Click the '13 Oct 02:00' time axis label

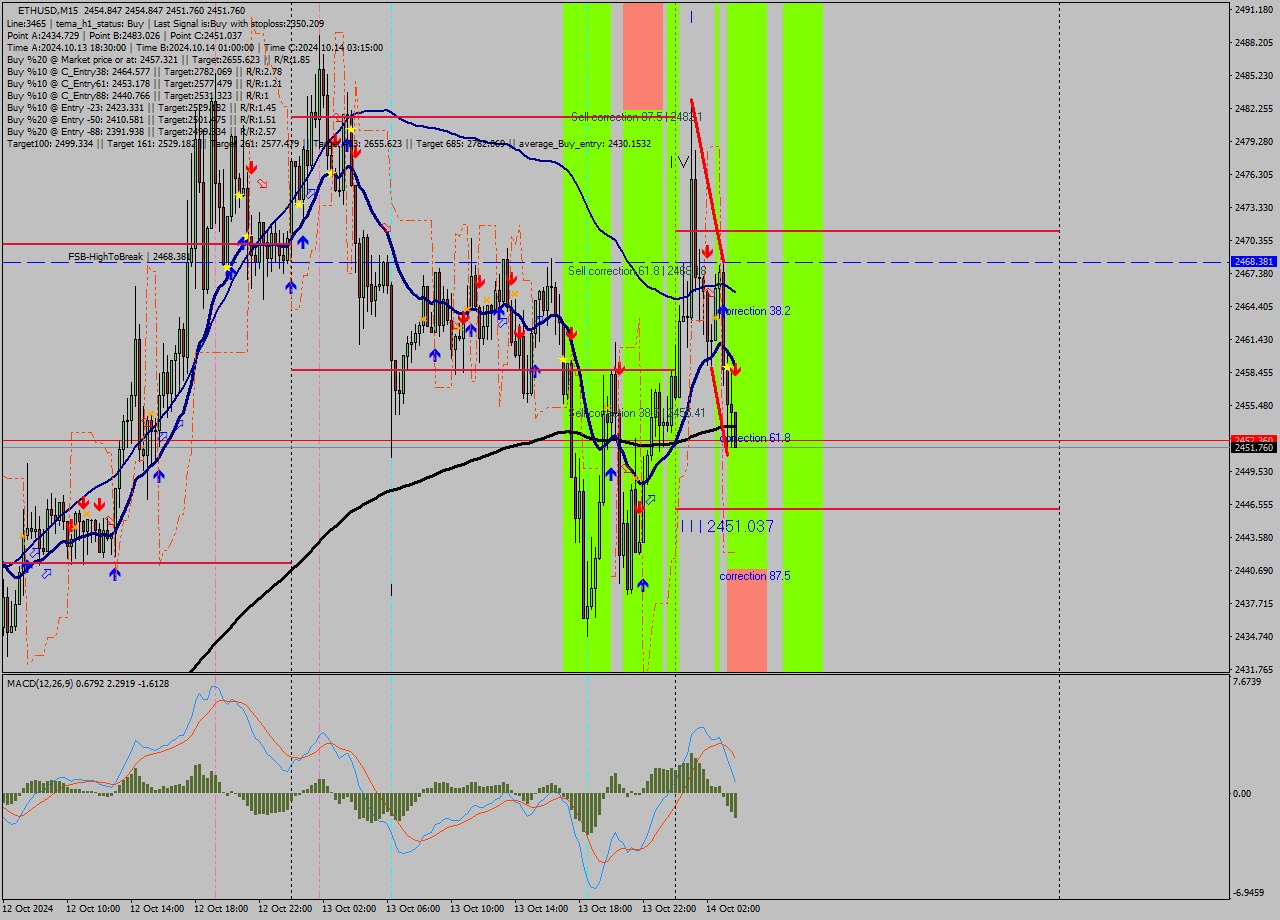tap(349, 909)
